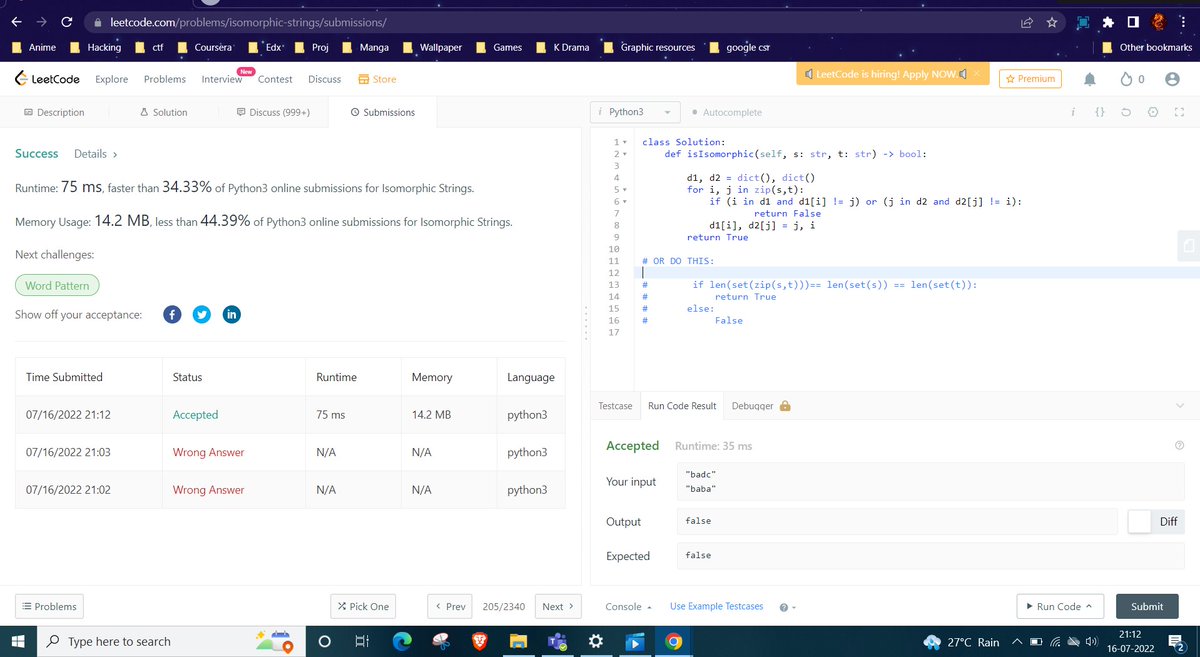Click the browser back arrow
The height and width of the screenshot is (657, 1200).
15,21
